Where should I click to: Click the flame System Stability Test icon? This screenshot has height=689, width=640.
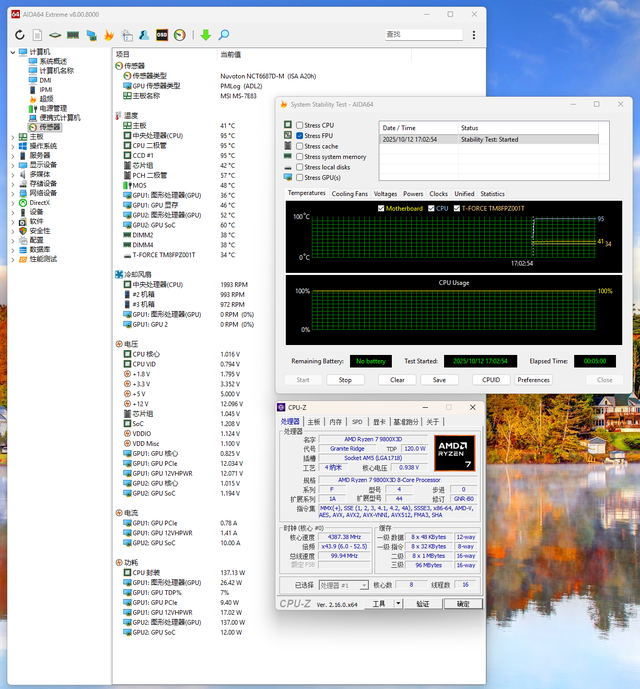(107, 35)
